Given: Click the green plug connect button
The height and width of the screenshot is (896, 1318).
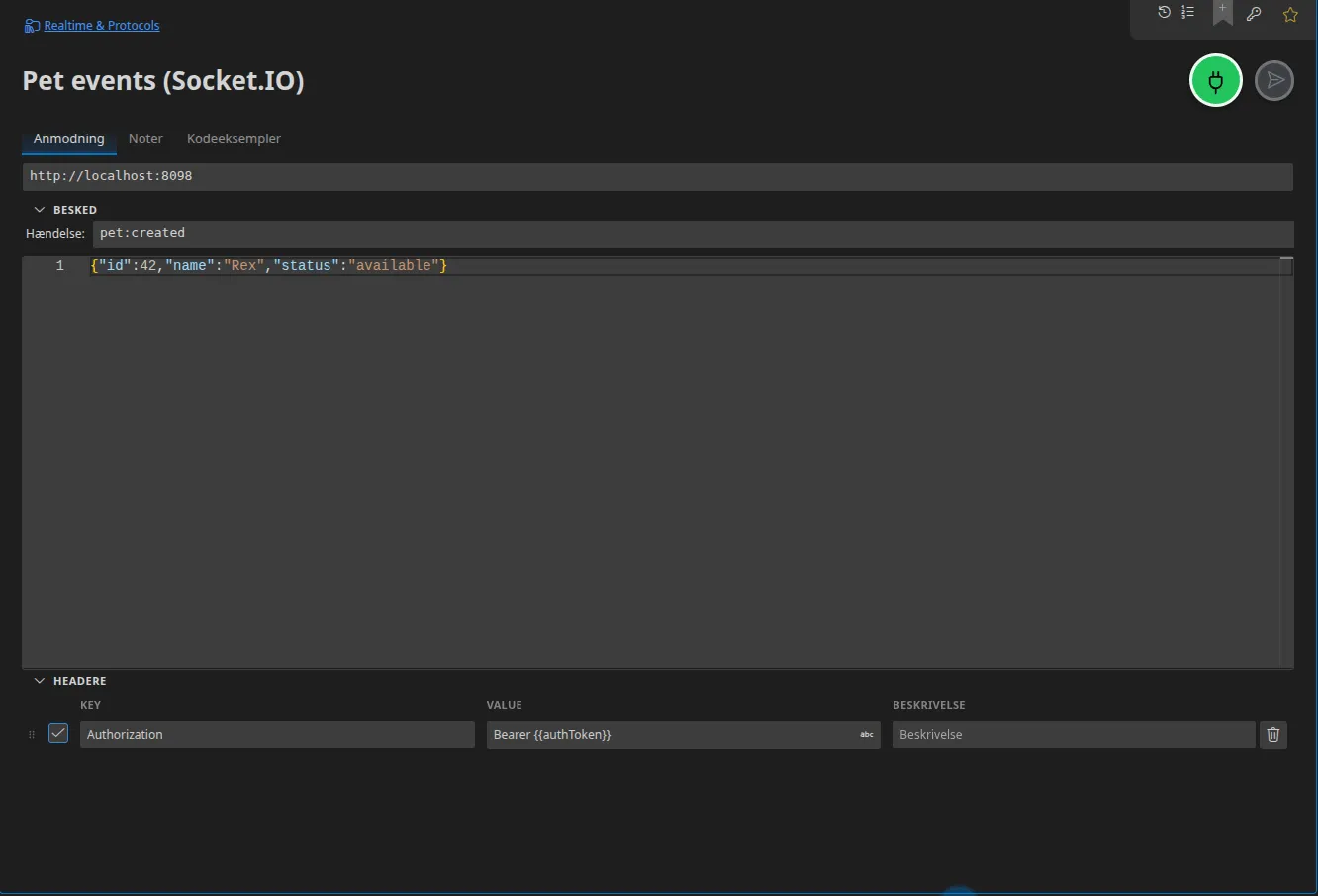Looking at the screenshot, I should [1216, 81].
